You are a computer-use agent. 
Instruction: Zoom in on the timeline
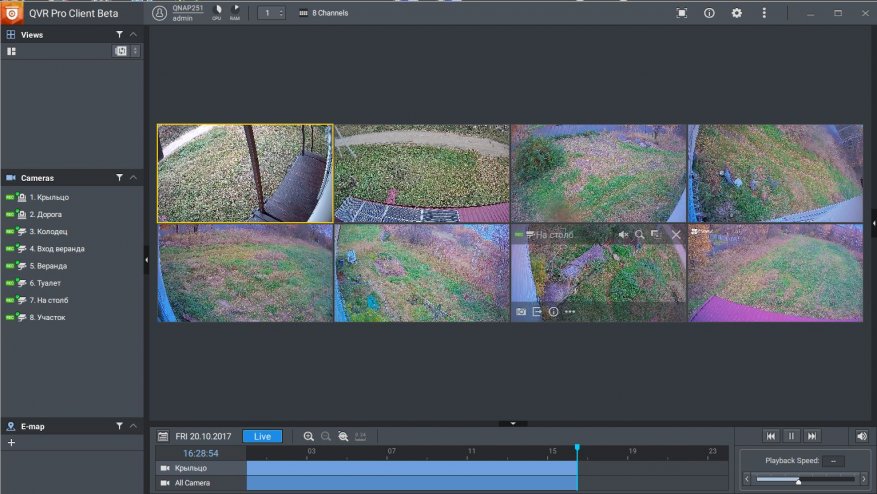coord(309,437)
